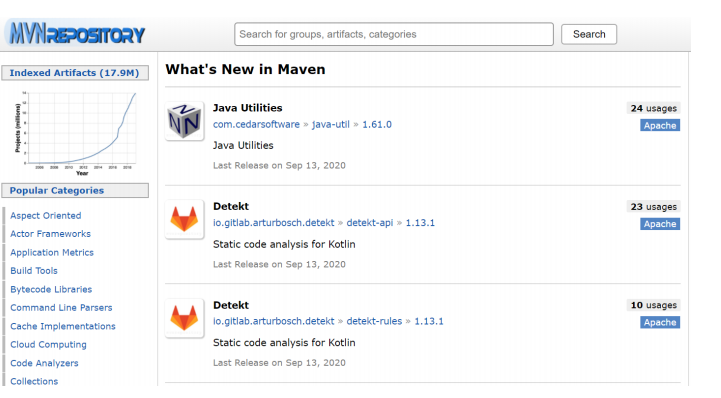Open the Popular Categories header
The width and height of the screenshot is (721, 398).
75,190
